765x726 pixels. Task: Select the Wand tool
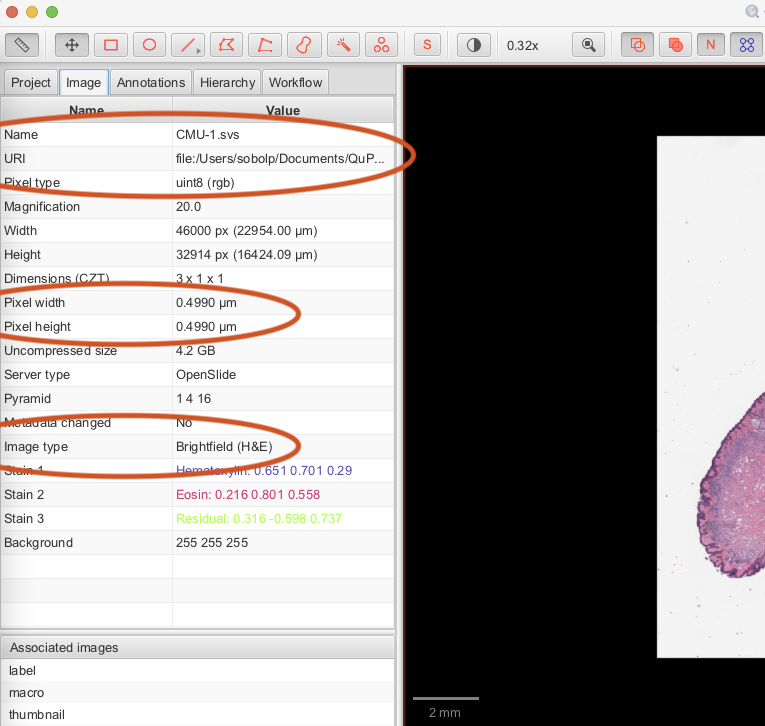pyautogui.click(x=343, y=45)
